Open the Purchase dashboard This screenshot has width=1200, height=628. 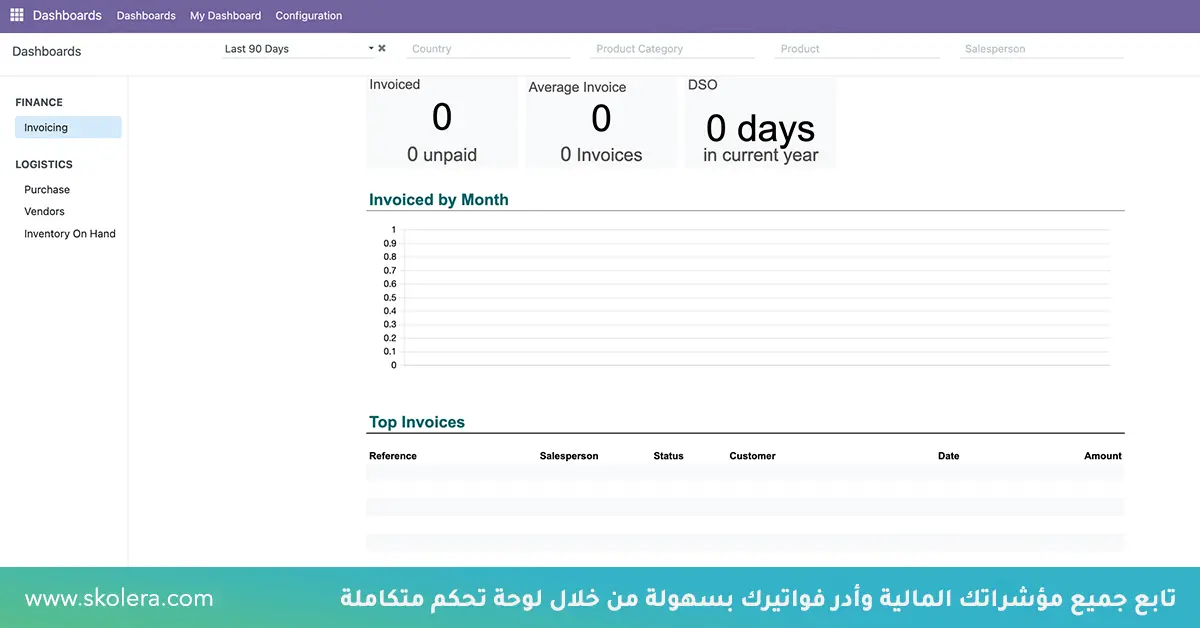(x=47, y=189)
